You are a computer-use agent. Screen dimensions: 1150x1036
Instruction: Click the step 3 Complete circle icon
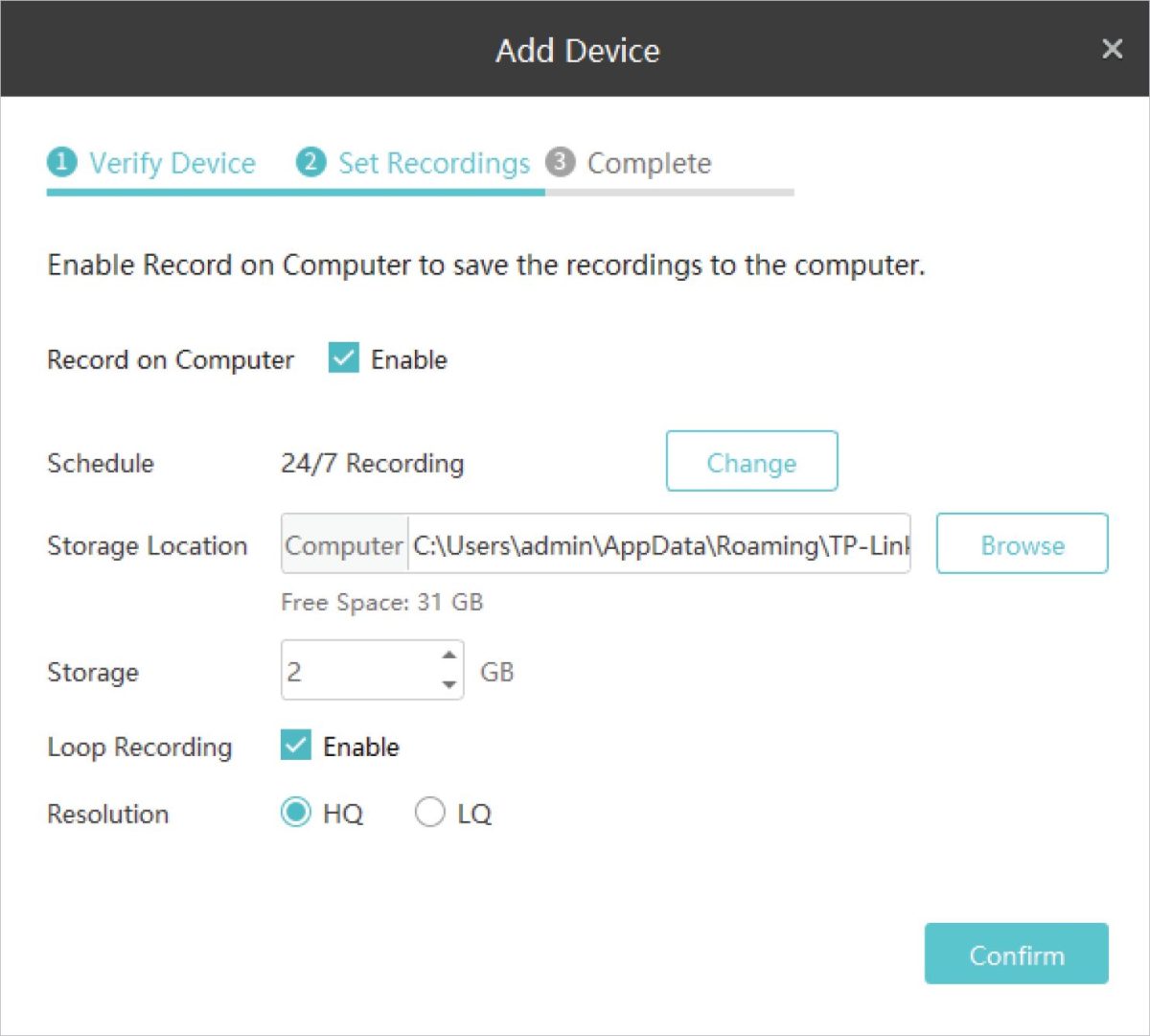pyautogui.click(x=561, y=163)
